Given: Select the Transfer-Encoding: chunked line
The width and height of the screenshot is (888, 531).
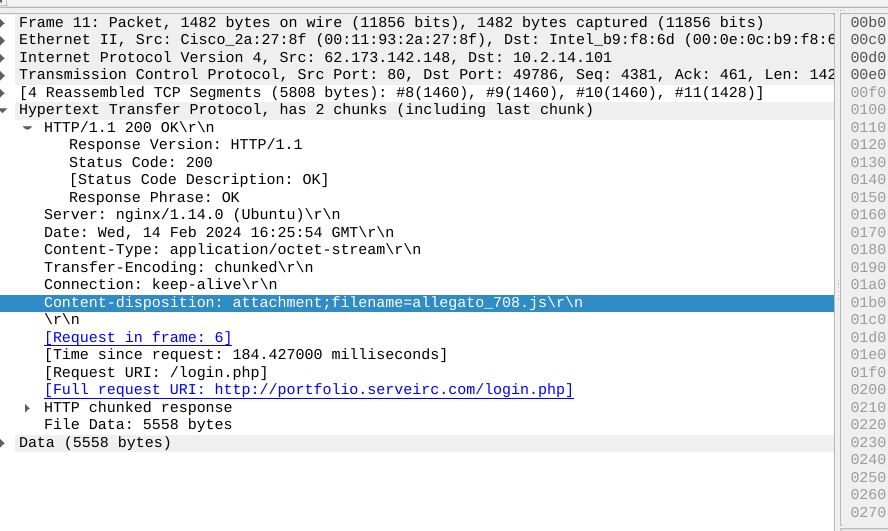Looking at the screenshot, I should click(x=178, y=267).
